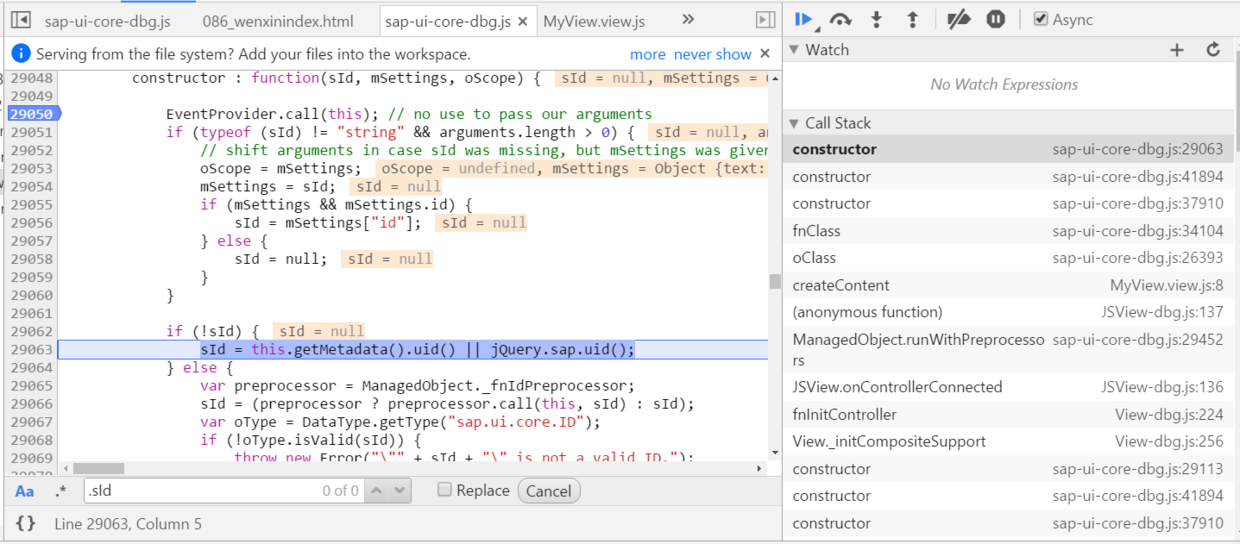Open the 'more' link in info bar
This screenshot has height=544, width=1240.
pyautogui.click(x=647, y=54)
